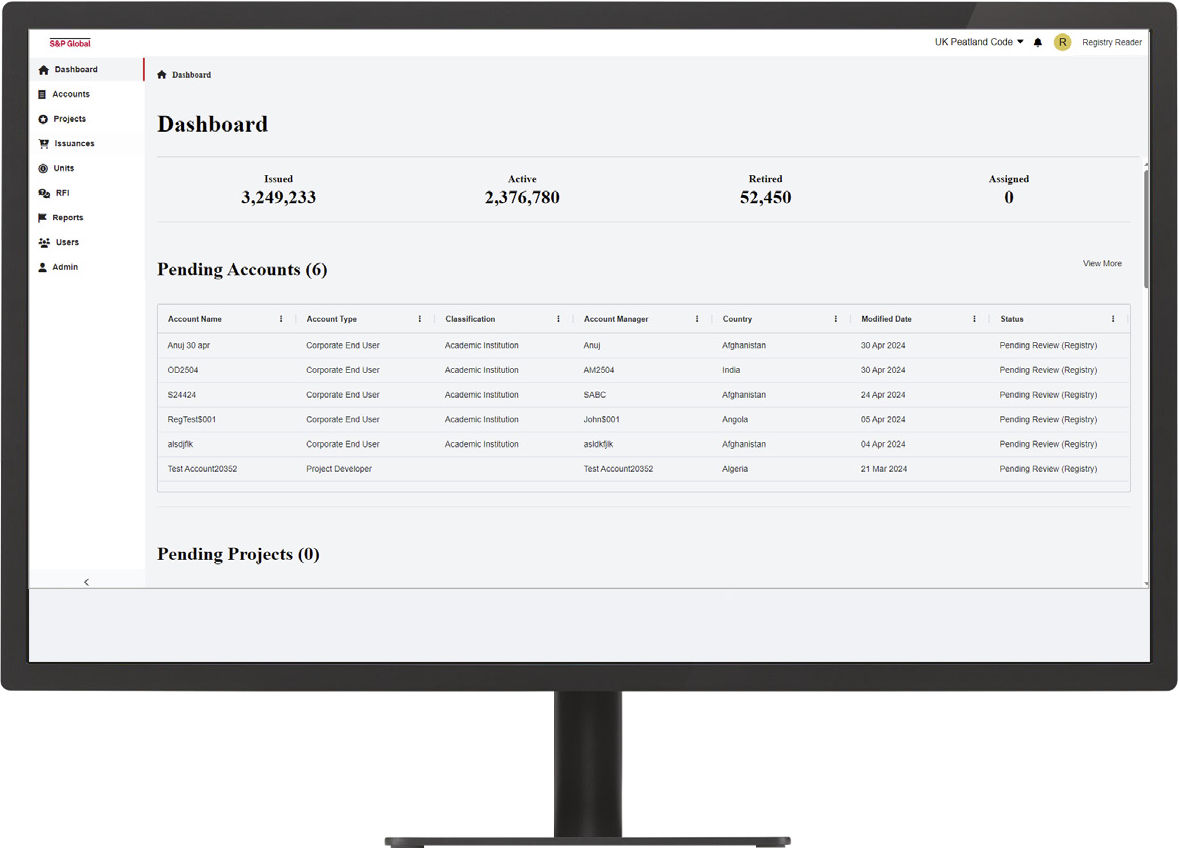Click the RFI chat icon
This screenshot has width=1179, height=864.
pyautogui.click(x=43, y=193)
